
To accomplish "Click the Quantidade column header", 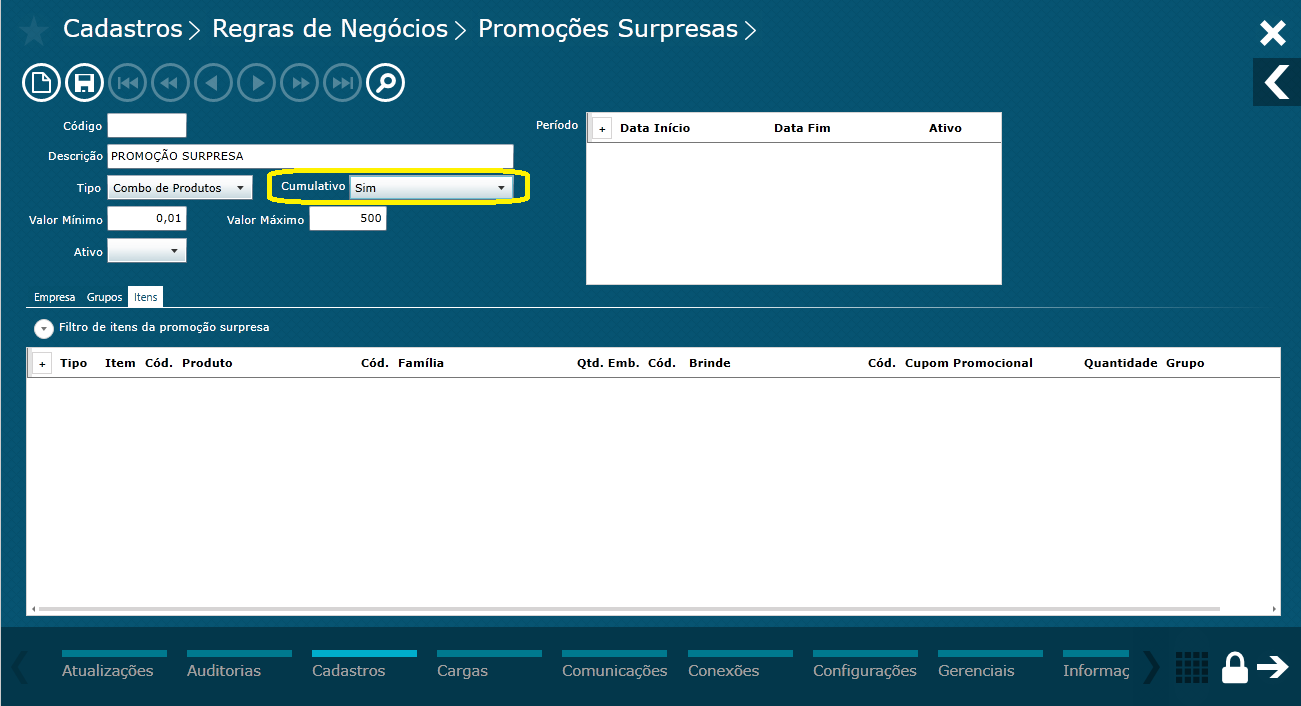I will [1121, 363].
